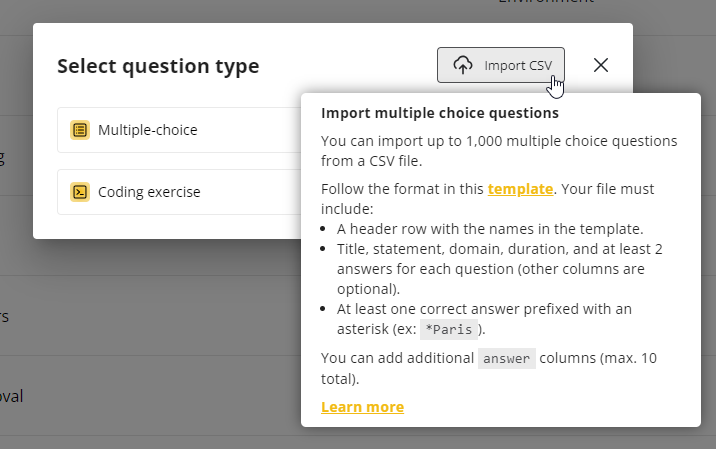
Task: Click the background row ending in "oval"
Action: (x=12, y=396)
